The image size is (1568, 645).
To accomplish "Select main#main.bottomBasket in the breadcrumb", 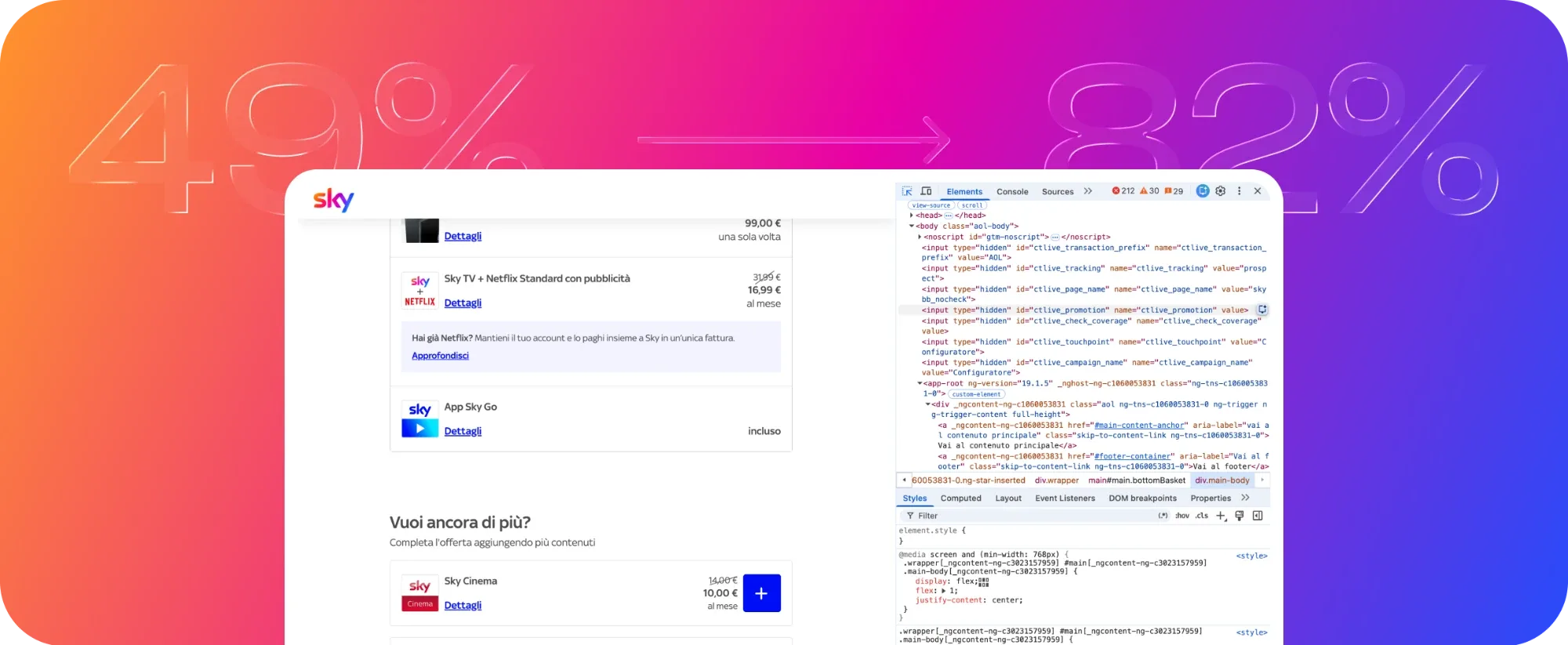I will tap(1137, 480).
